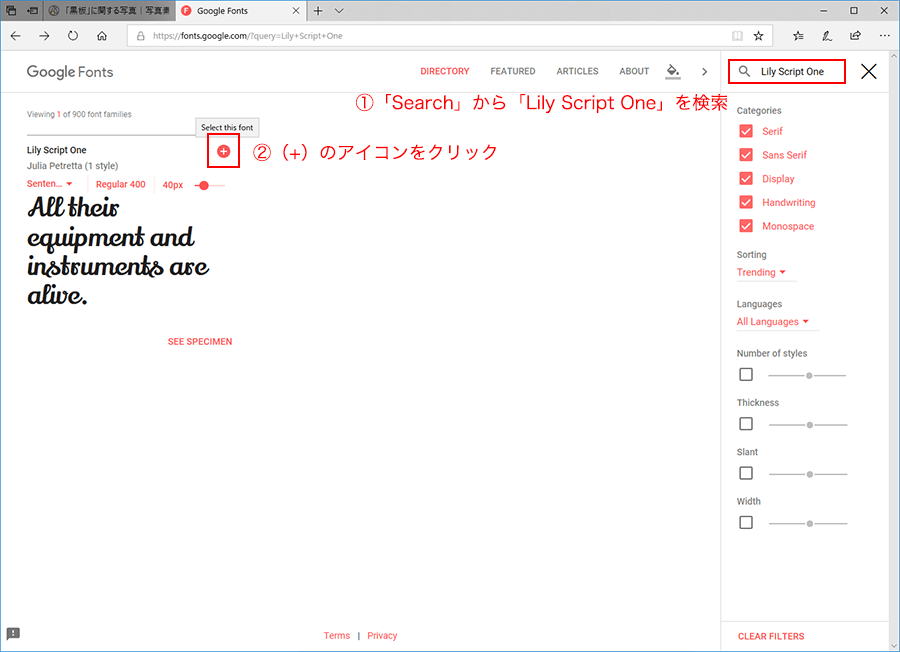Click the font preview sample text
Viewport: 900px width, 652px height.
(x=118, y=251)
